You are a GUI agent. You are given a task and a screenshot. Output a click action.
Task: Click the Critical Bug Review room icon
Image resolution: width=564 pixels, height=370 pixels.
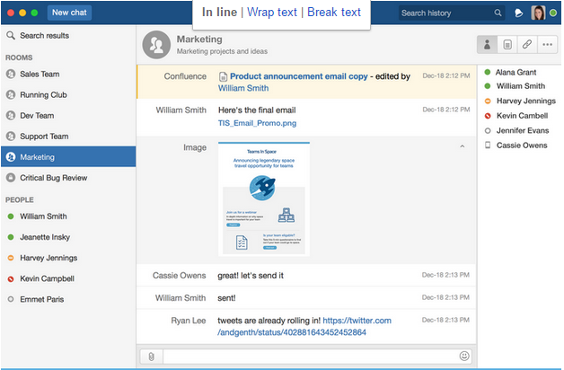pos(11,178)
